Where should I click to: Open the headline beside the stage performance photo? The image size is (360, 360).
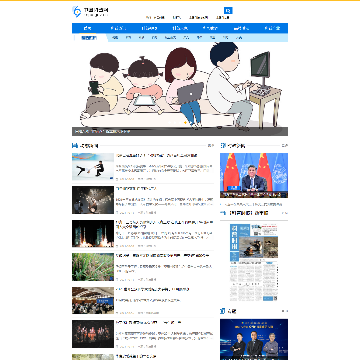point(149,323)
